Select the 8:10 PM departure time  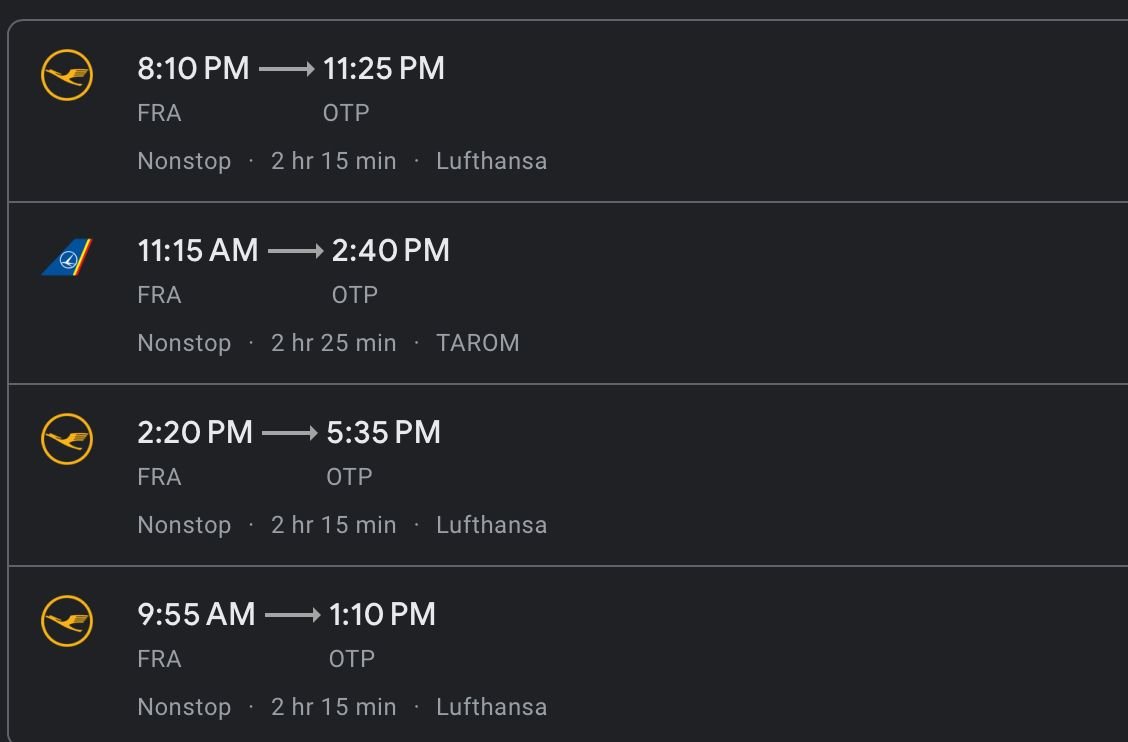point(193,68)
